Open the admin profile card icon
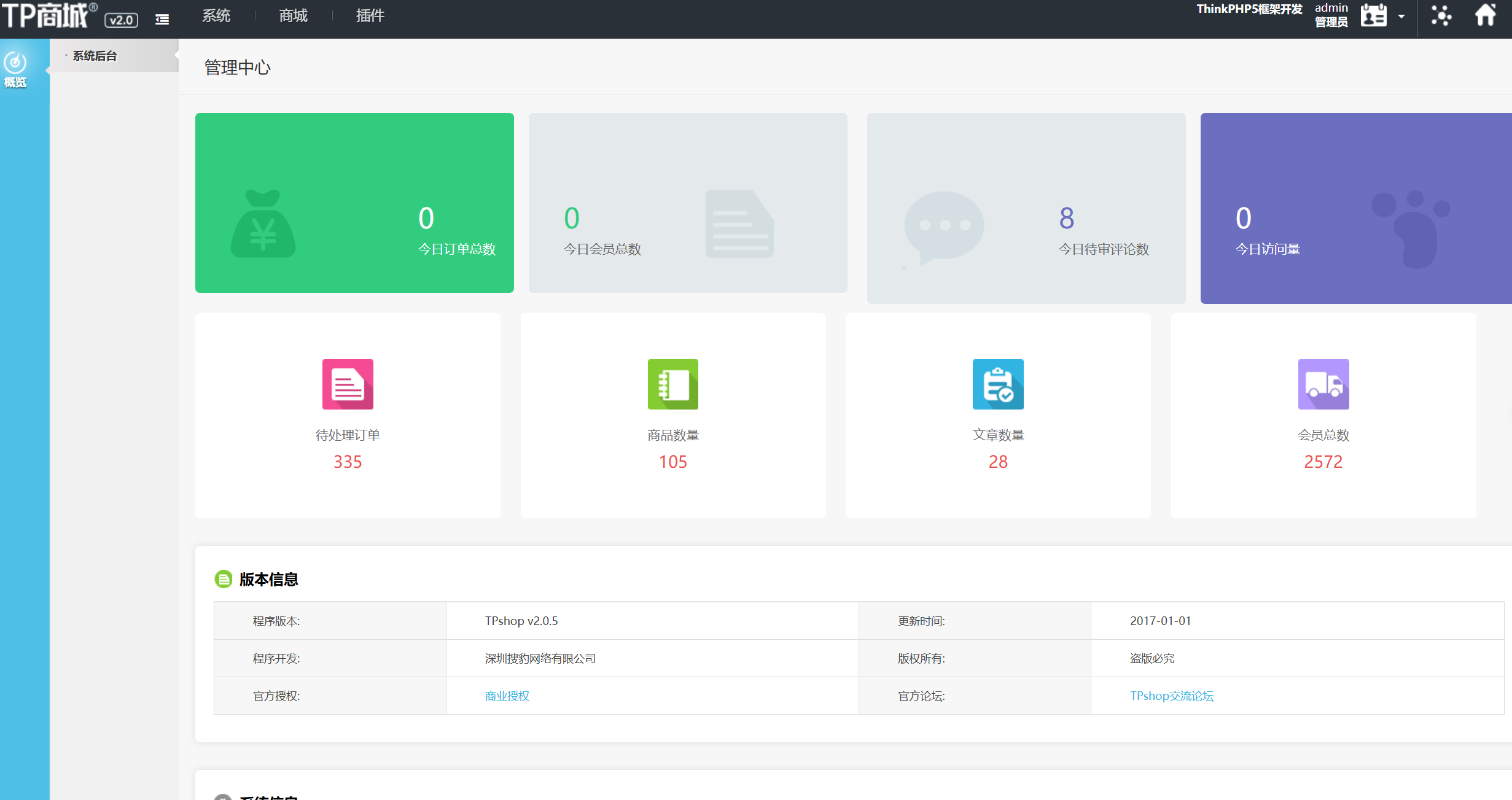 coord(1373,15)
